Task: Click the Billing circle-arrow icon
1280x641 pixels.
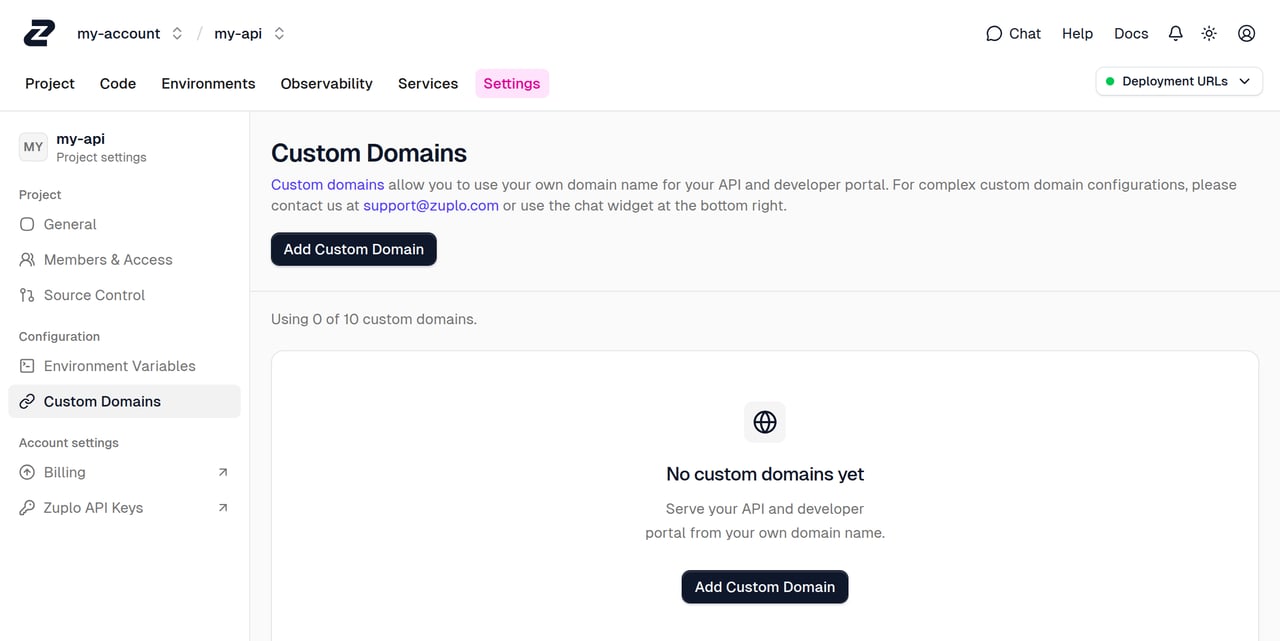Action: [x=27, y=472]
